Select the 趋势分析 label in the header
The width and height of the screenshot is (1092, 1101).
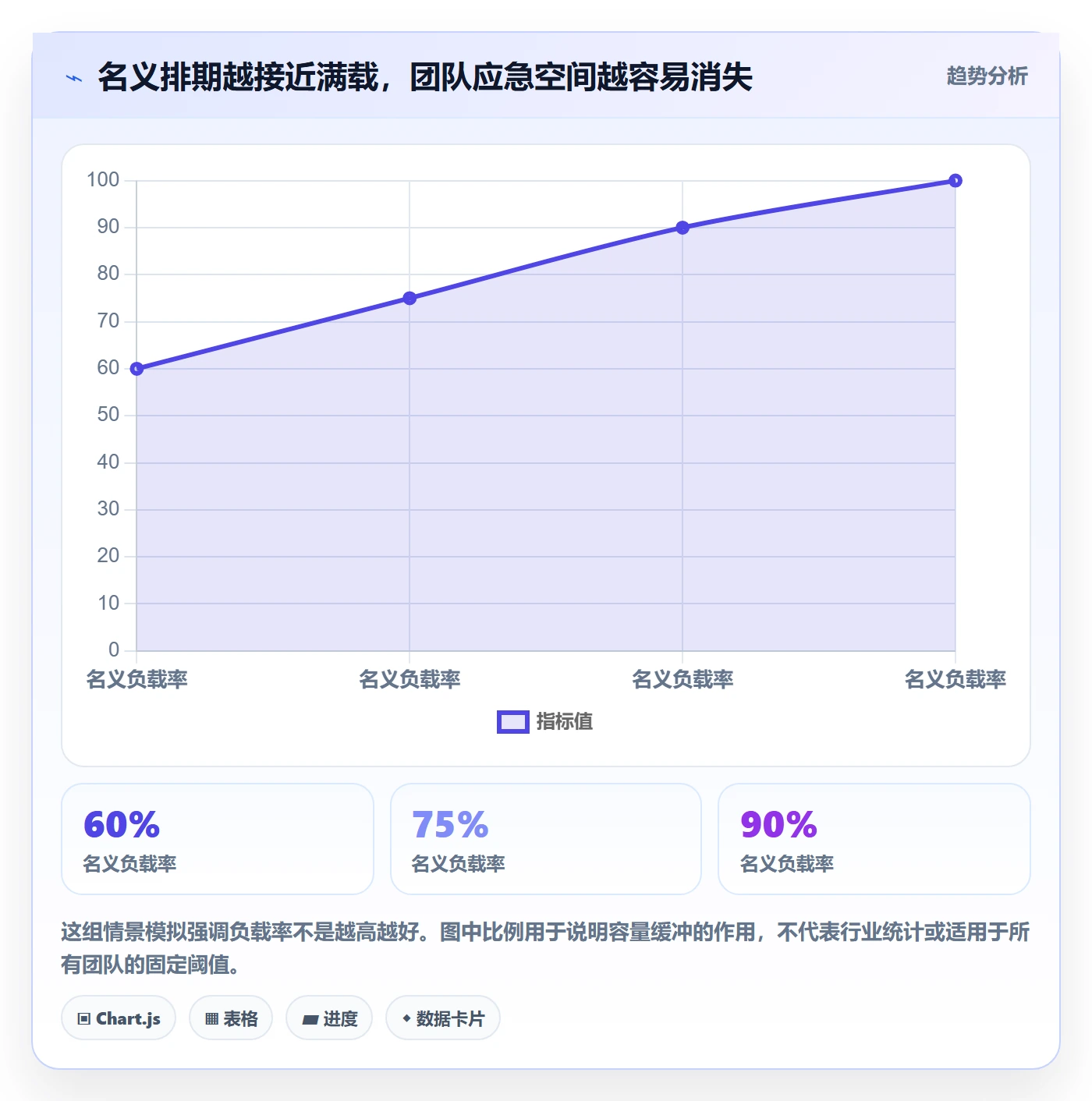tap(987, 76)
